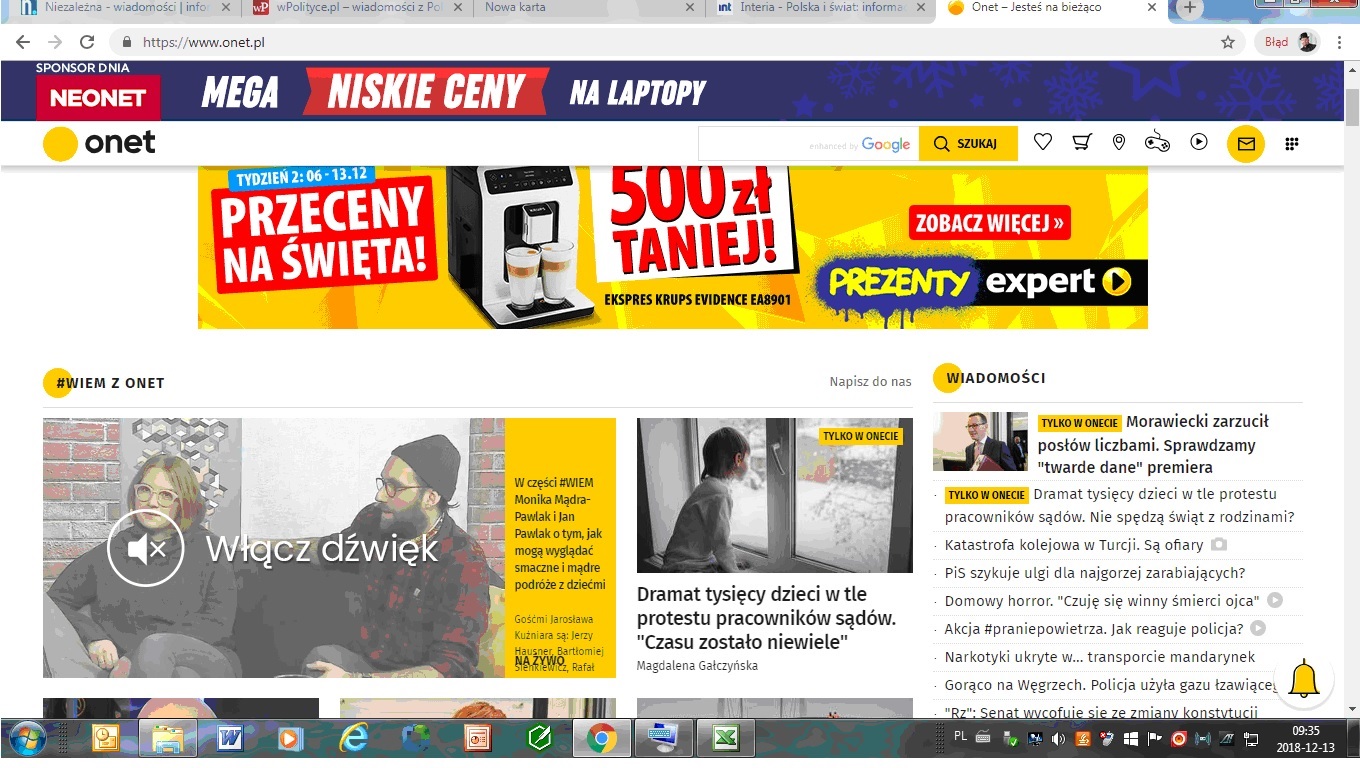
Task: Click the ZOBACZ WIĘCEJ button in the ad
Action: click(989, 222)
